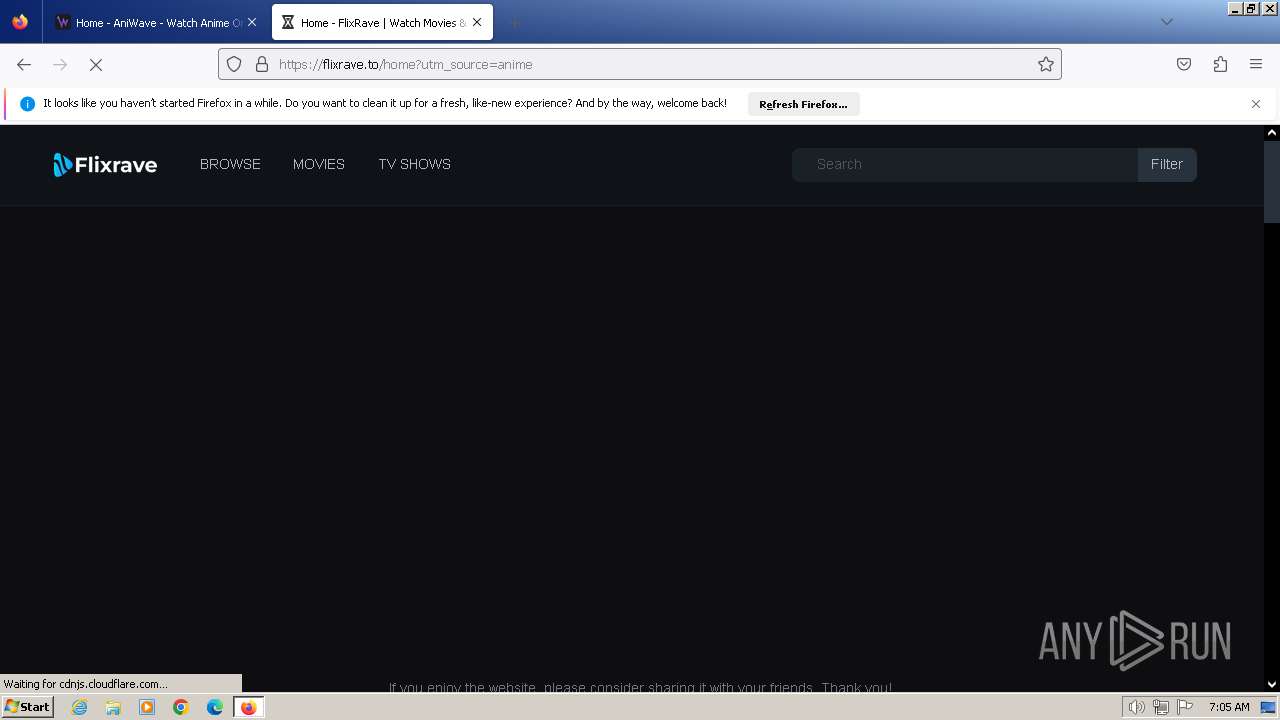
Task: Open a new browser tab
Action: pyautogui.click(x=514, y=22)
